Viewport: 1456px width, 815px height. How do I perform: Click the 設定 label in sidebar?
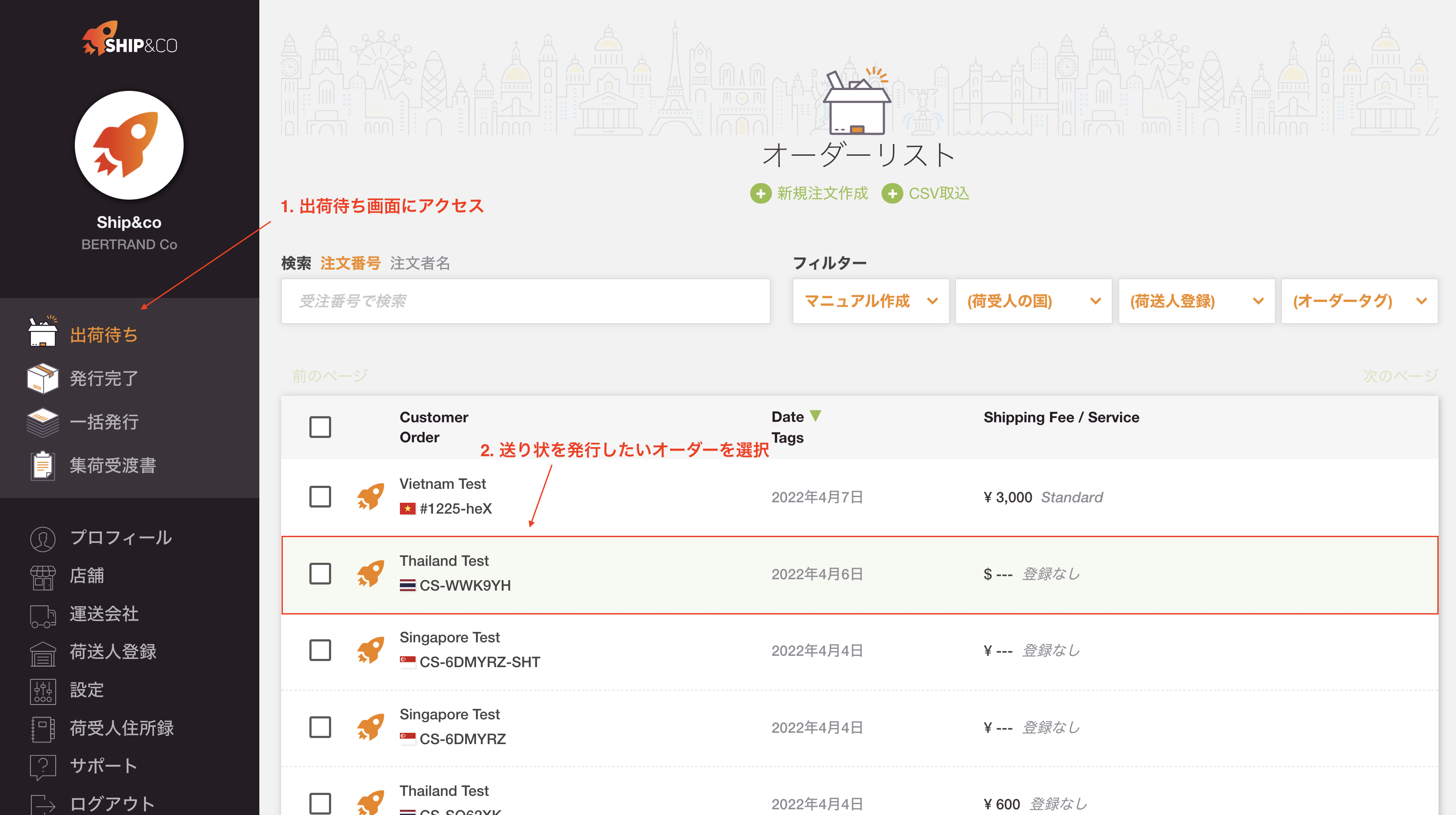tap(87, 690)
